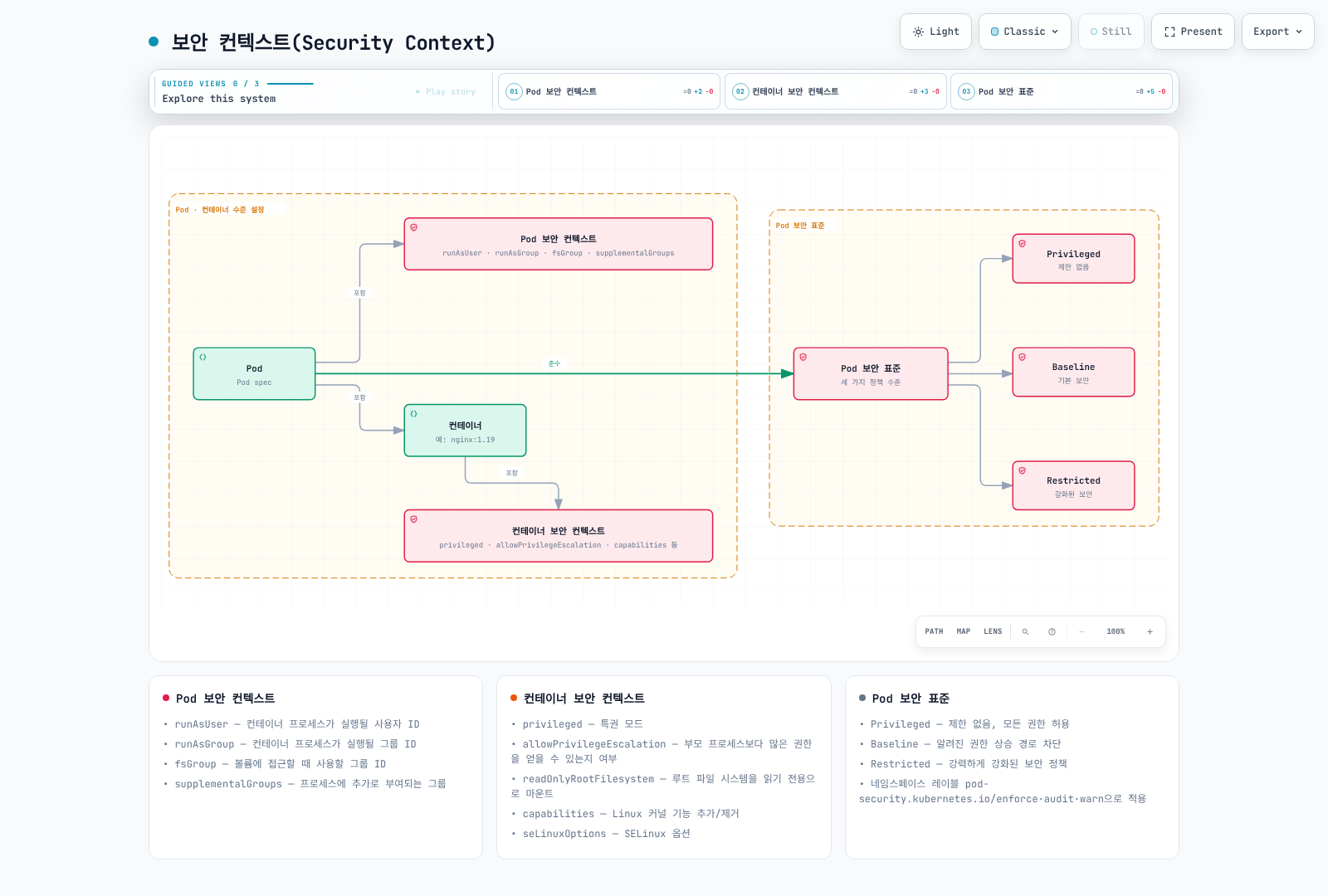Enable LENS mode in canvas toolbar
Viewport: 1328px width, 896px height.
[993, 631]
